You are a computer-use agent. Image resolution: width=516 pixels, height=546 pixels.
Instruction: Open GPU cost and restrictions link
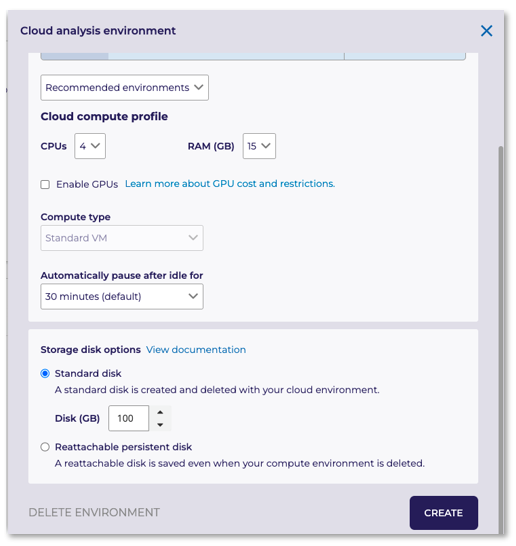pos(230,184)
